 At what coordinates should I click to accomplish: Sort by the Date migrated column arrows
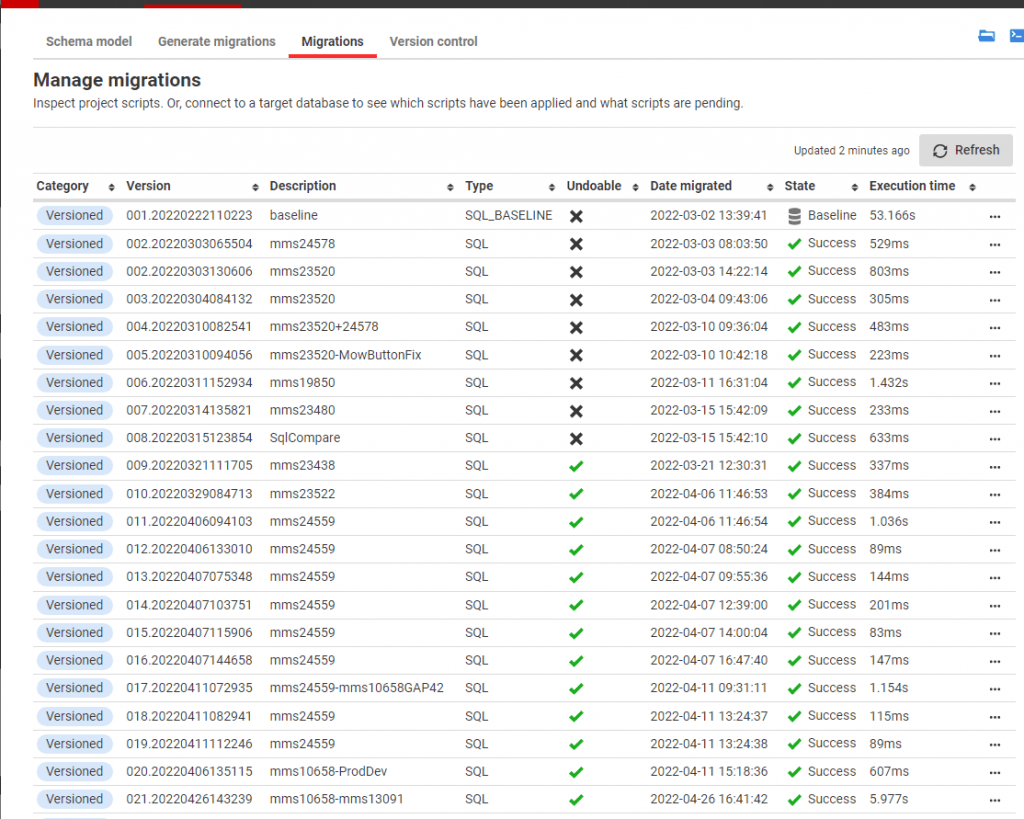(x=769, y=186)
